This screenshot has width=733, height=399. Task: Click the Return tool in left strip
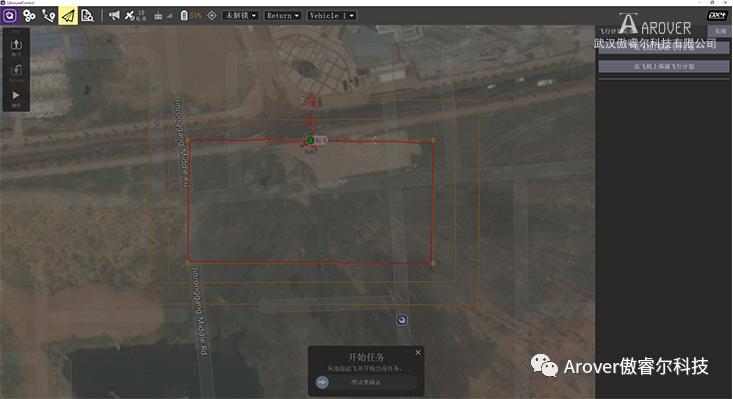[16, 72]
